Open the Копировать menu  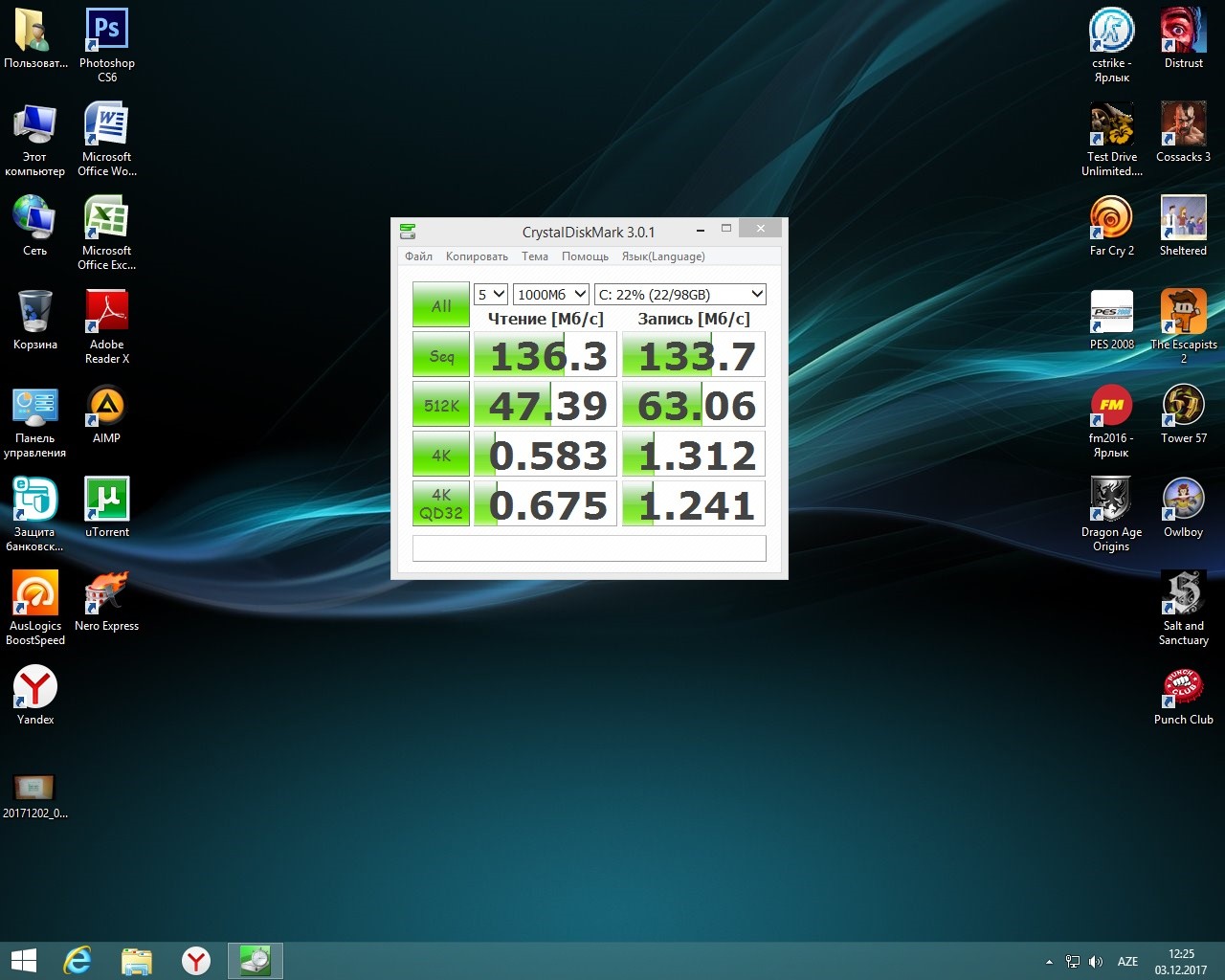pos(477,256)
